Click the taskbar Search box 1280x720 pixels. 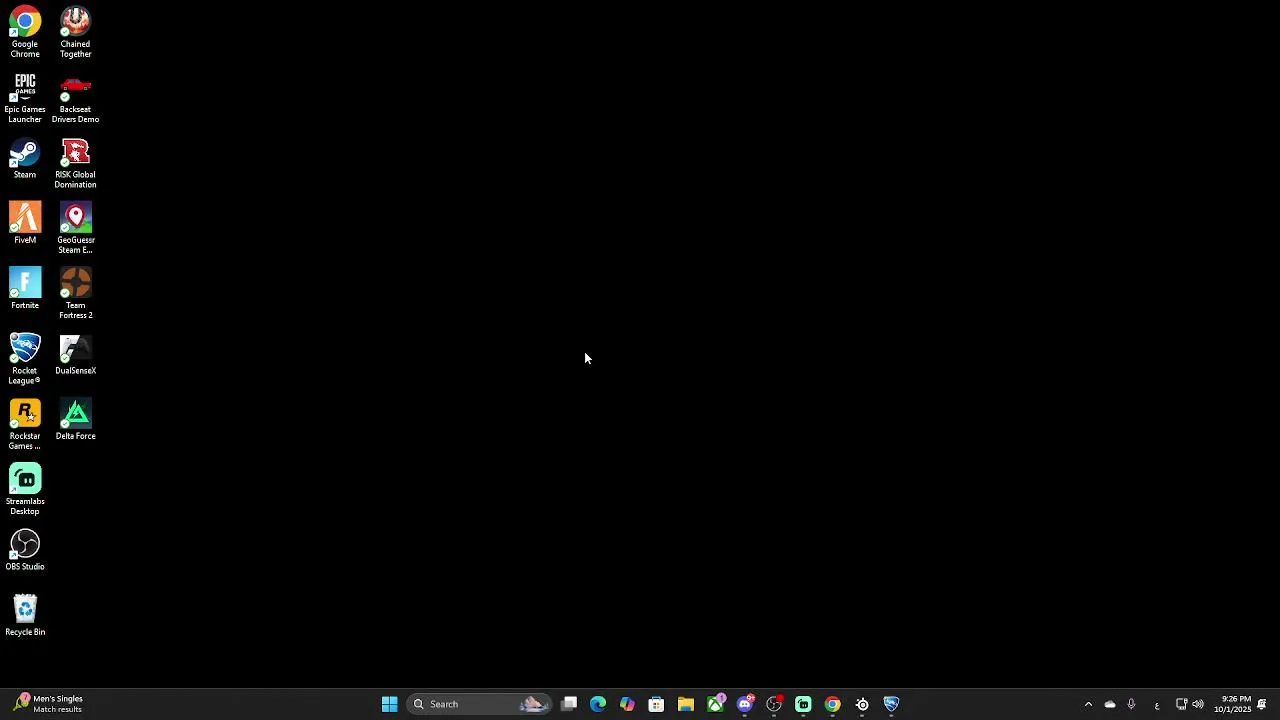pyautogui.click(x=479, y=704)
